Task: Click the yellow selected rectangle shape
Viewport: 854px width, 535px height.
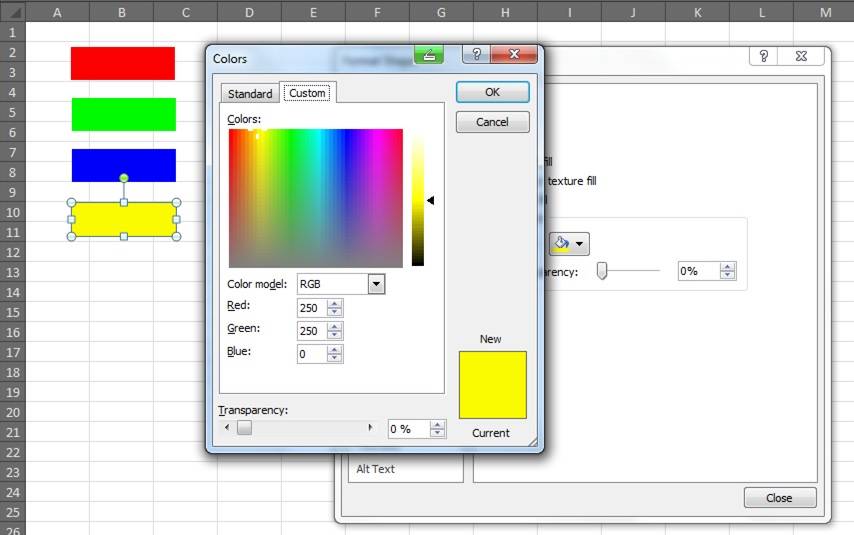Action: [124, 221]
